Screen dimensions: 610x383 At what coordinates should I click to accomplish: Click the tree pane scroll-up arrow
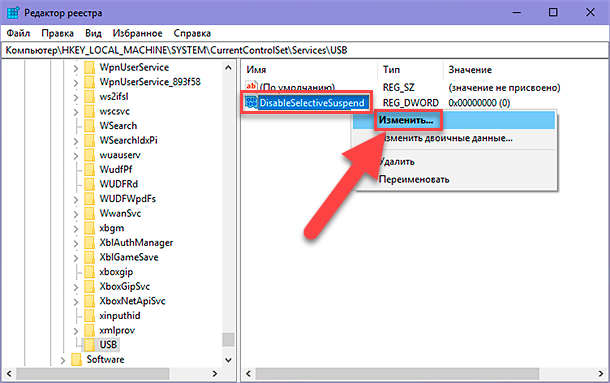(228, 68)
